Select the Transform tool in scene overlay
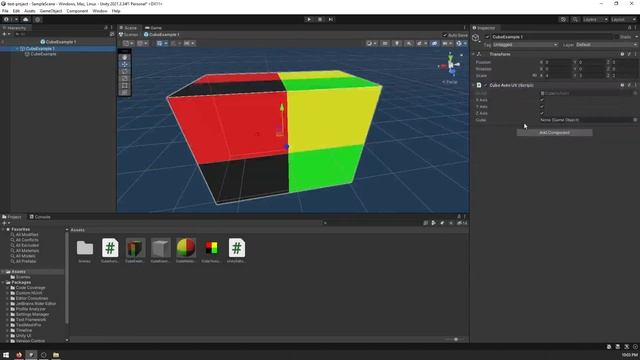Viewport: 640px width, 360px height. click(125, 92)
